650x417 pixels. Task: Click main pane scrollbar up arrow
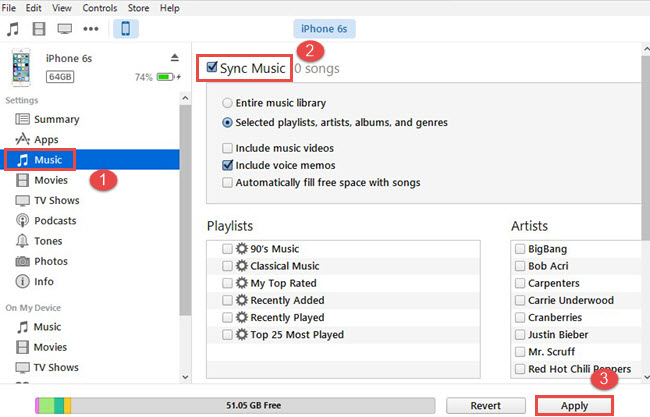[x=646, y=49]
